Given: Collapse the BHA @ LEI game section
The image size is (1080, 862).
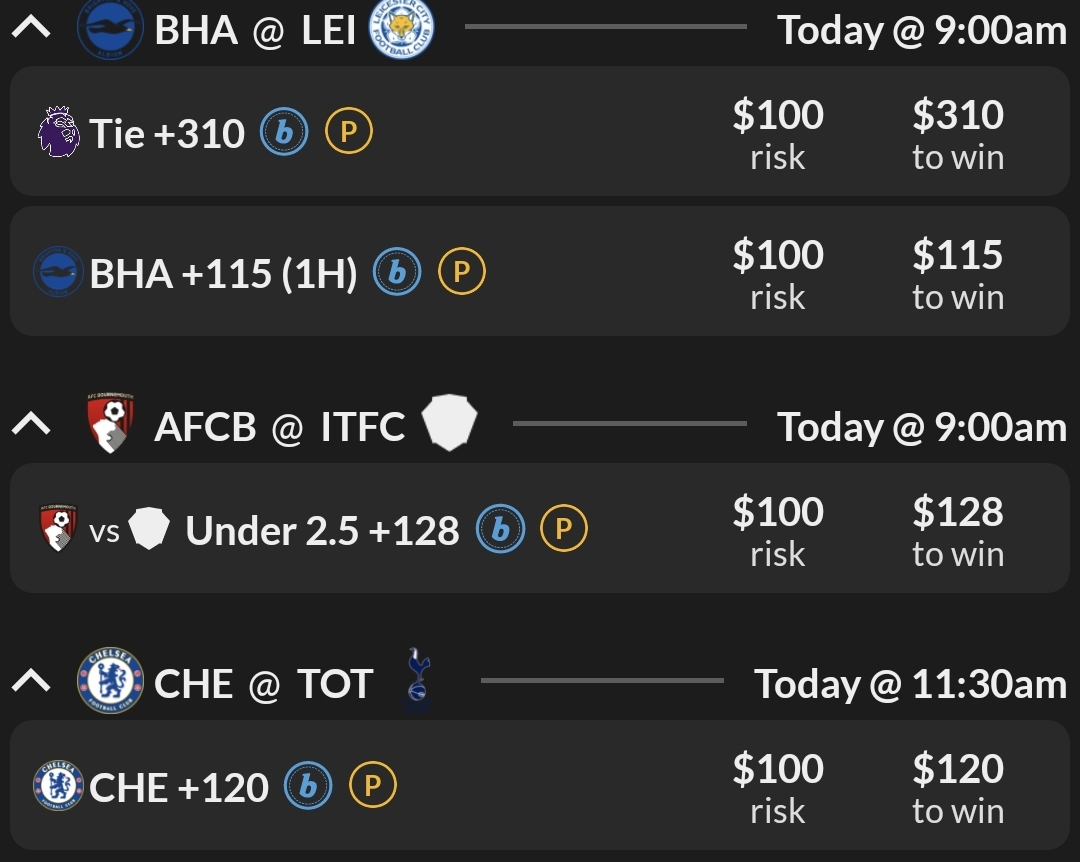Looking at the screenshot, I should [x=31, y=29].
